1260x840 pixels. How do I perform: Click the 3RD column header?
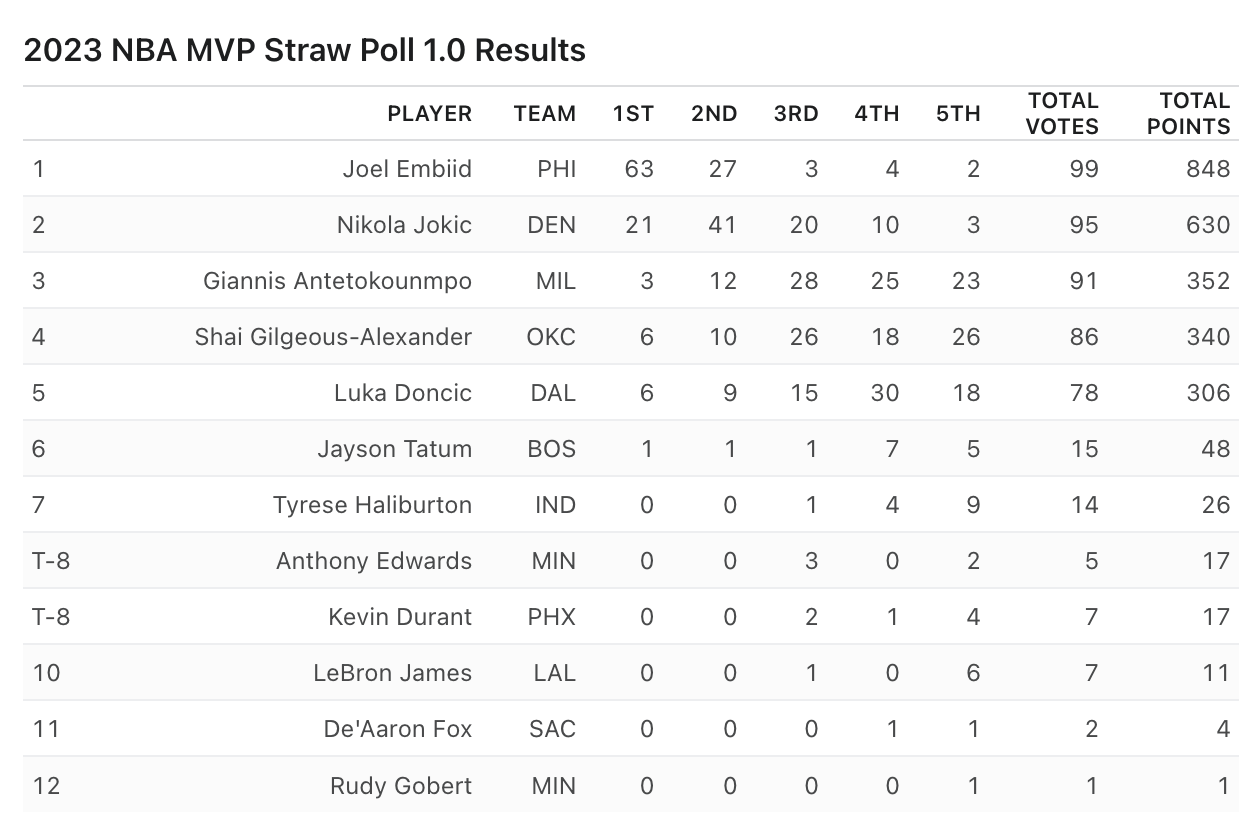click(x=796, y=114)
